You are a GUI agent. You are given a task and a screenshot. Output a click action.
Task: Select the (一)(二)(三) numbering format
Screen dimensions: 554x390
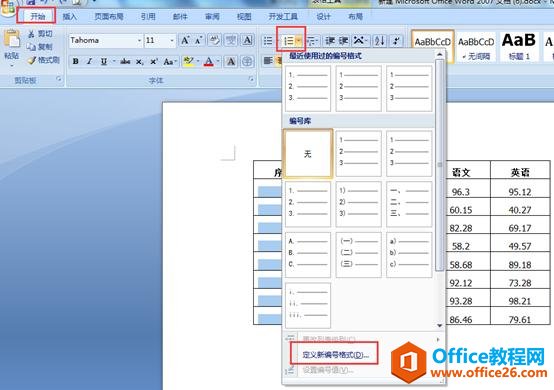359,254
